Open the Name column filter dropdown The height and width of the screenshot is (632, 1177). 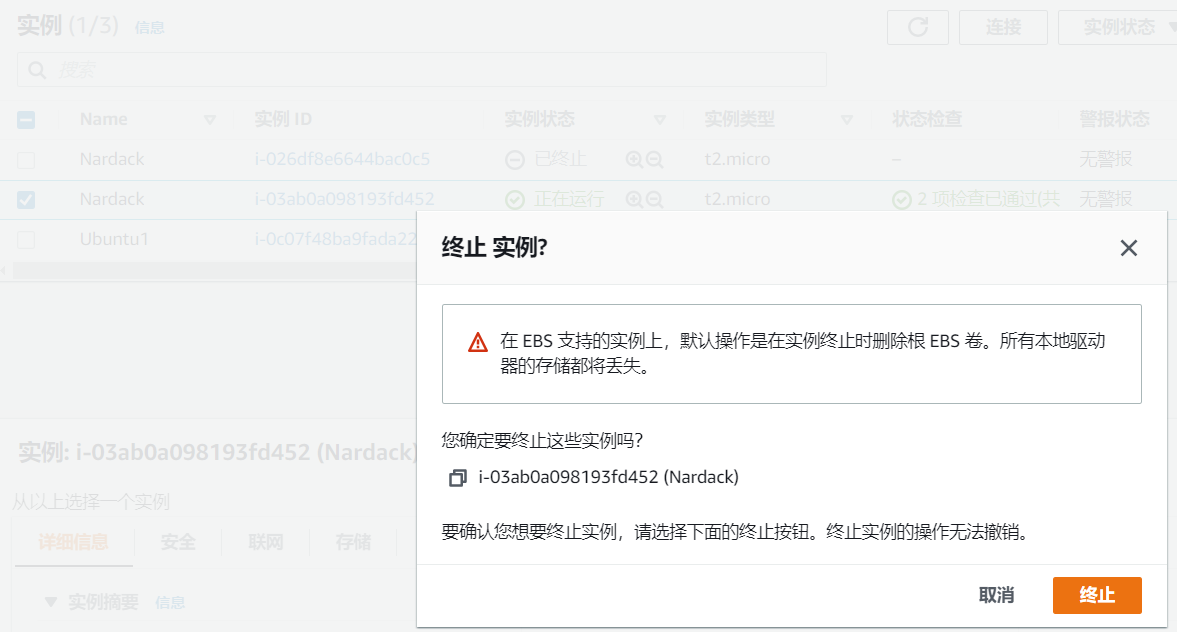210,119
